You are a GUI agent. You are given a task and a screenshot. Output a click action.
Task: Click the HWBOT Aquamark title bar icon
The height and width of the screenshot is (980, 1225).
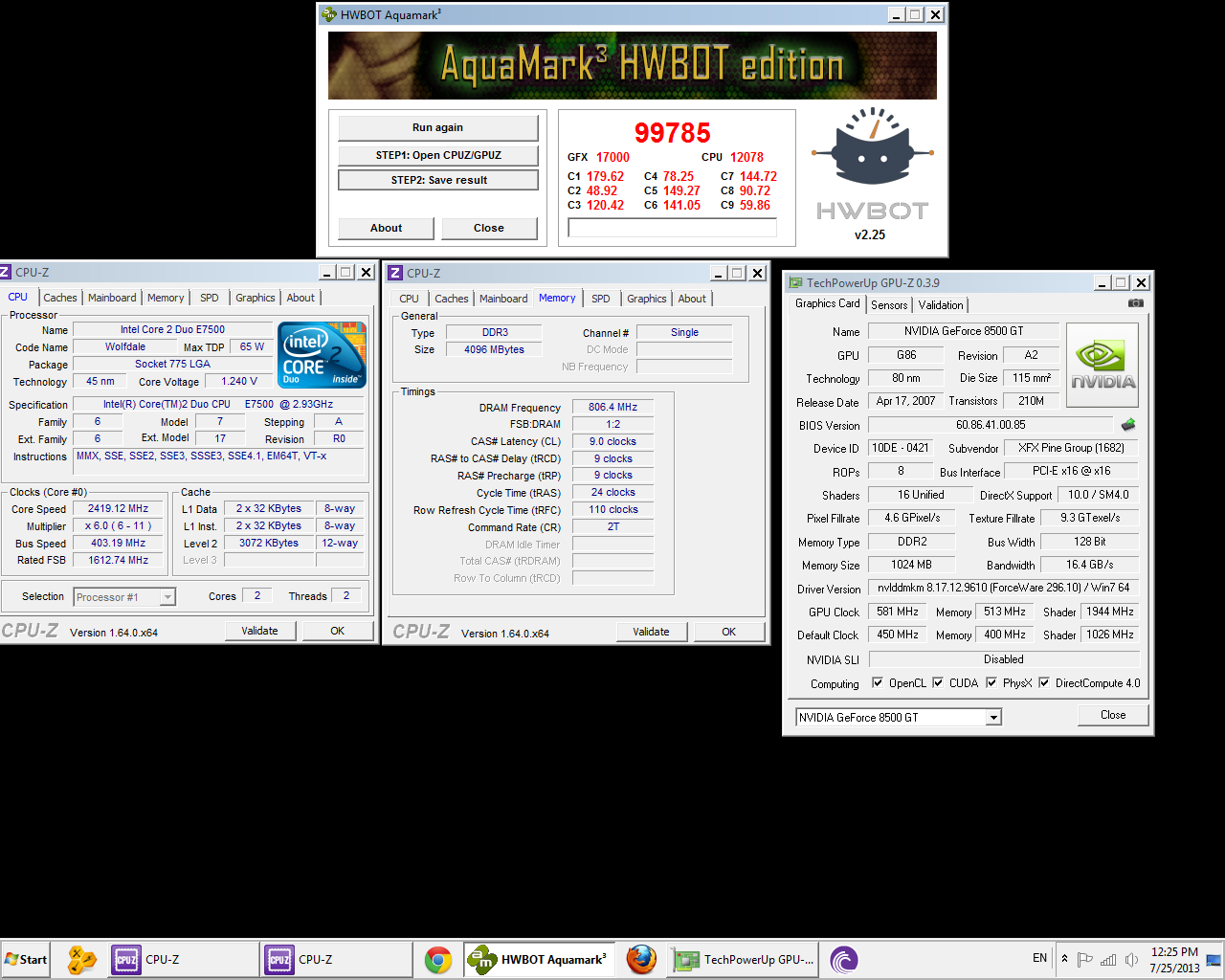coord(329,14)
